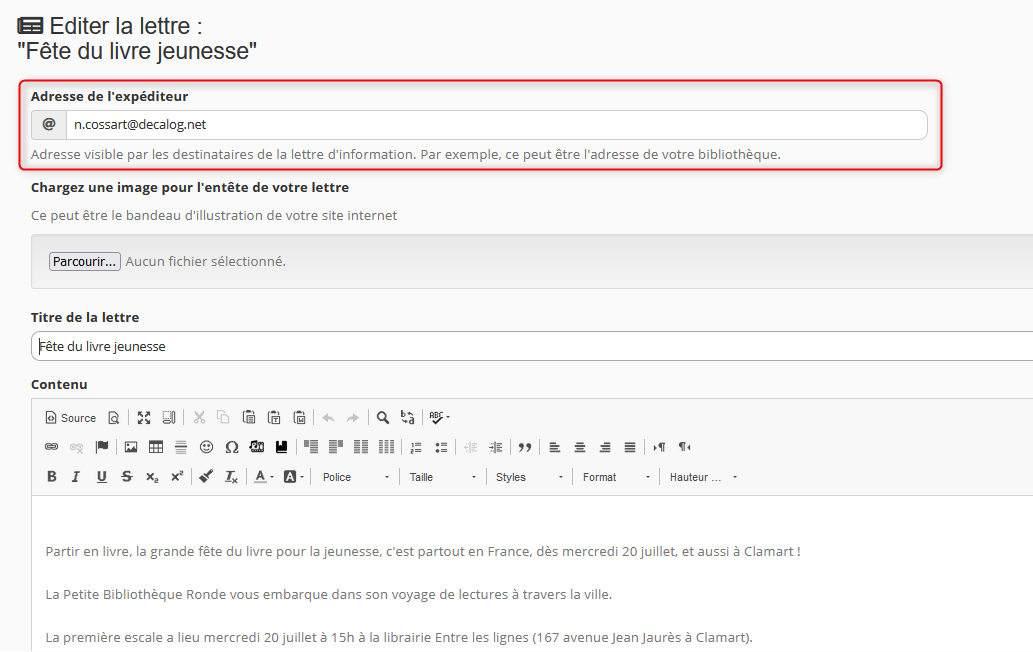Maximize the editor with fullscreen icon
The image size is (1033, 652).
point(144,418)
